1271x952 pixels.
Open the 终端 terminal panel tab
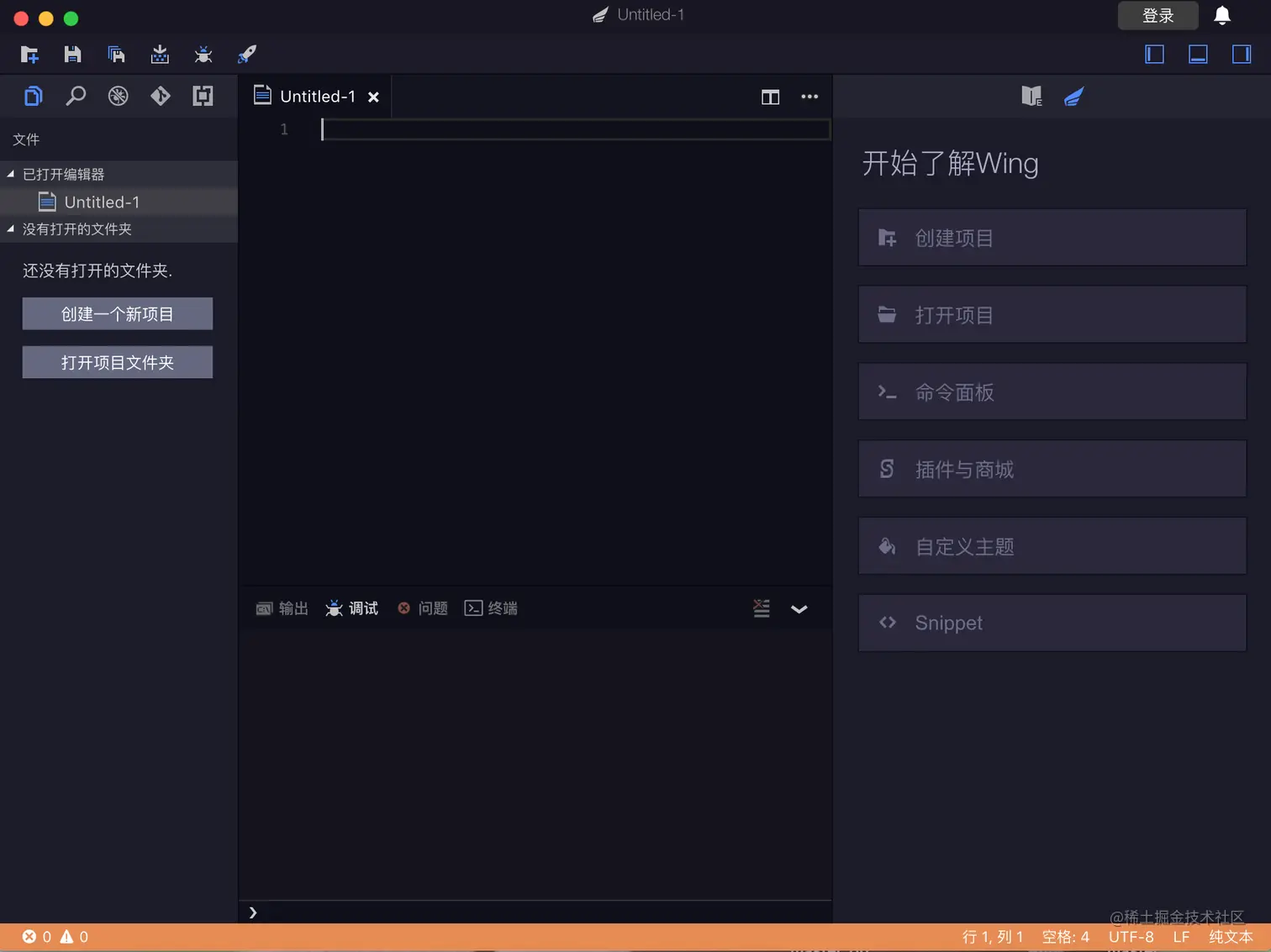[x=491, y=608]
